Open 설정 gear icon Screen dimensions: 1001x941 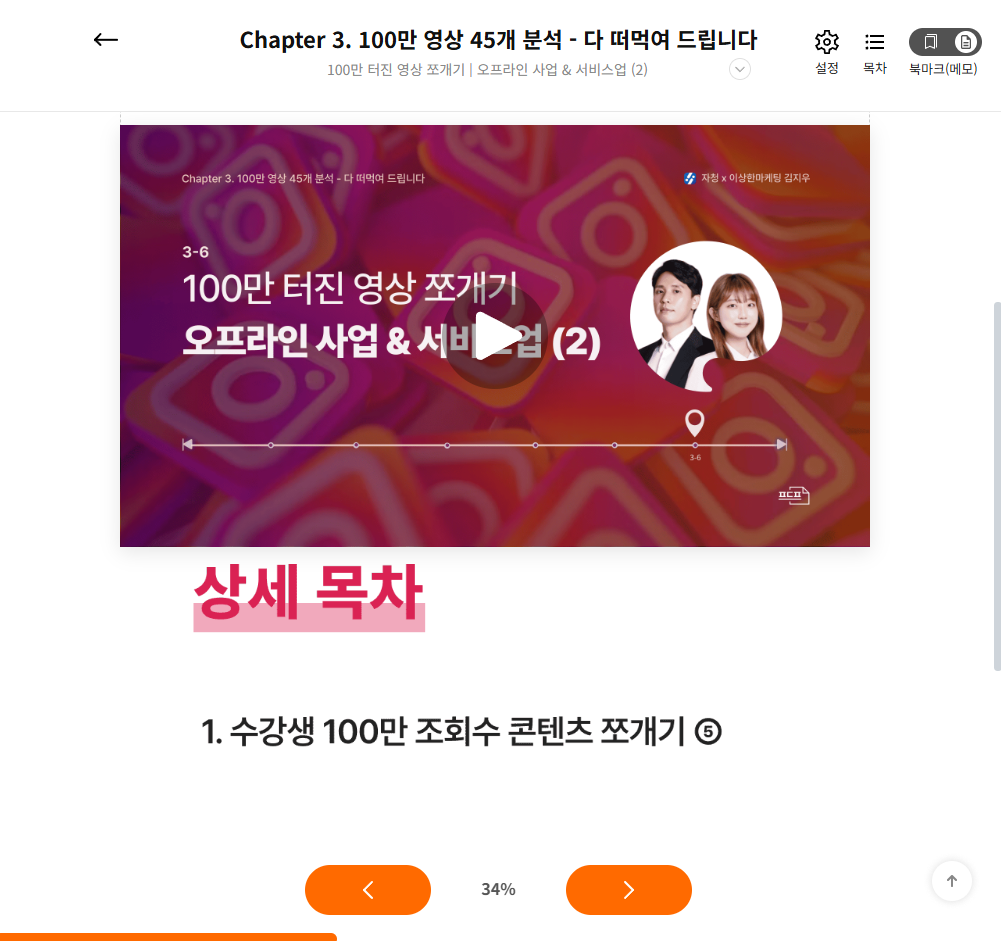(x=827, y=42)
